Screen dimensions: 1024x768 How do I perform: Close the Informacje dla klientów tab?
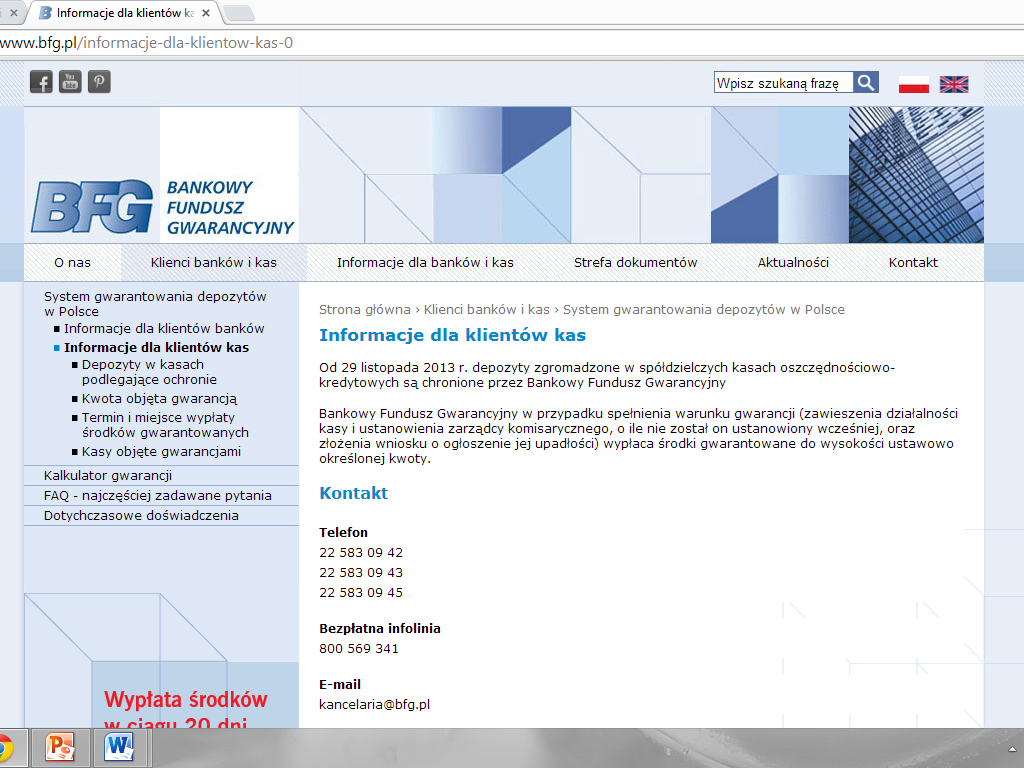206,12
